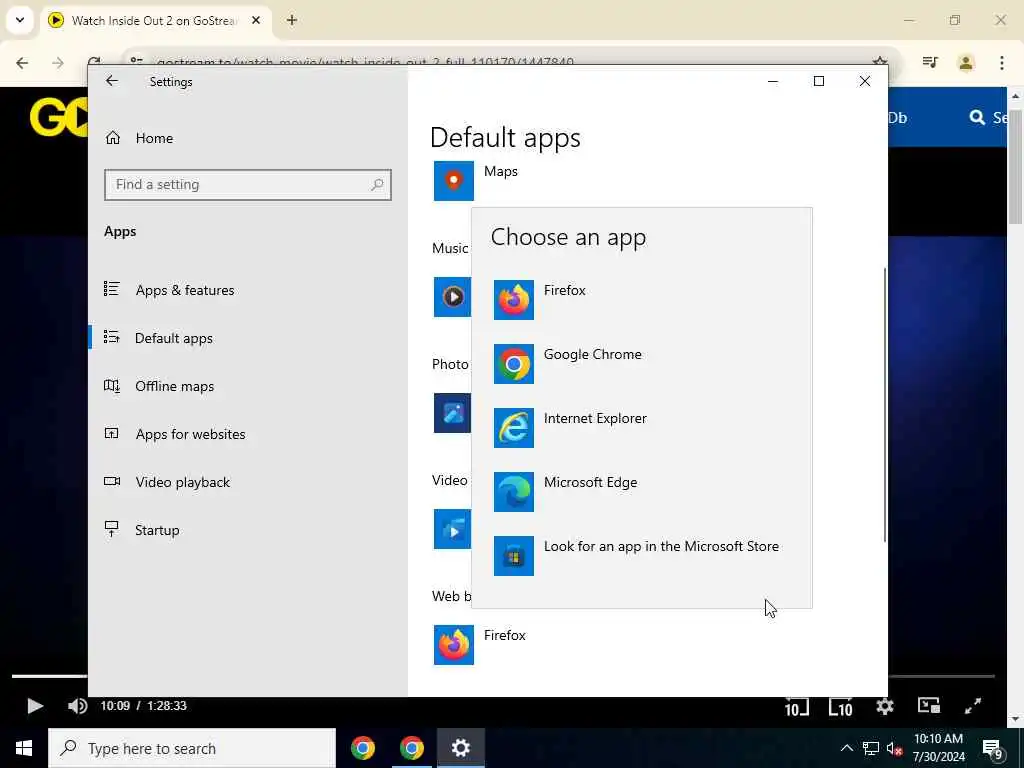Close the Watch Inside Out 2 tab
This screenshot has height=768, width=1024.
pos(256,20)
